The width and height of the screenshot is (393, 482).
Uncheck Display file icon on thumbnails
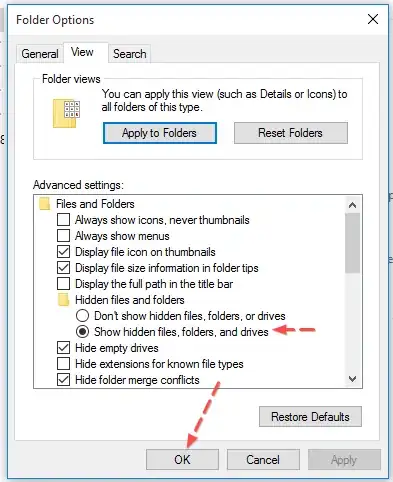point(63,252)
